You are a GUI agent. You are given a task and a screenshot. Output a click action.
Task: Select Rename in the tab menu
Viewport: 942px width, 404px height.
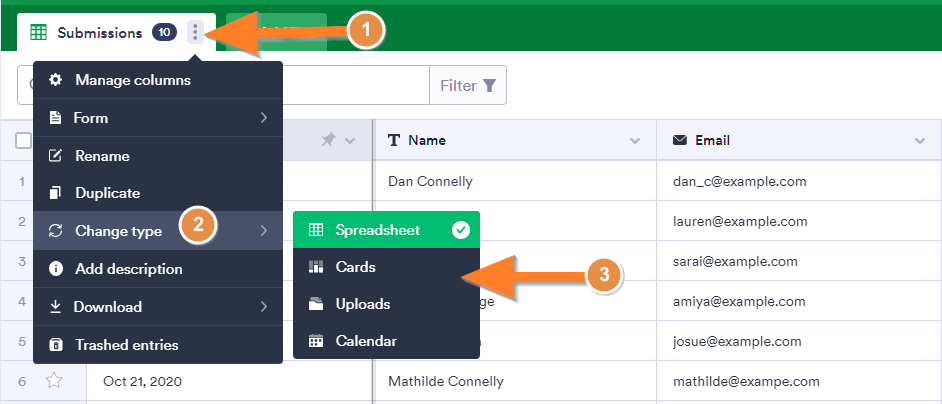(x=102, y=156)
